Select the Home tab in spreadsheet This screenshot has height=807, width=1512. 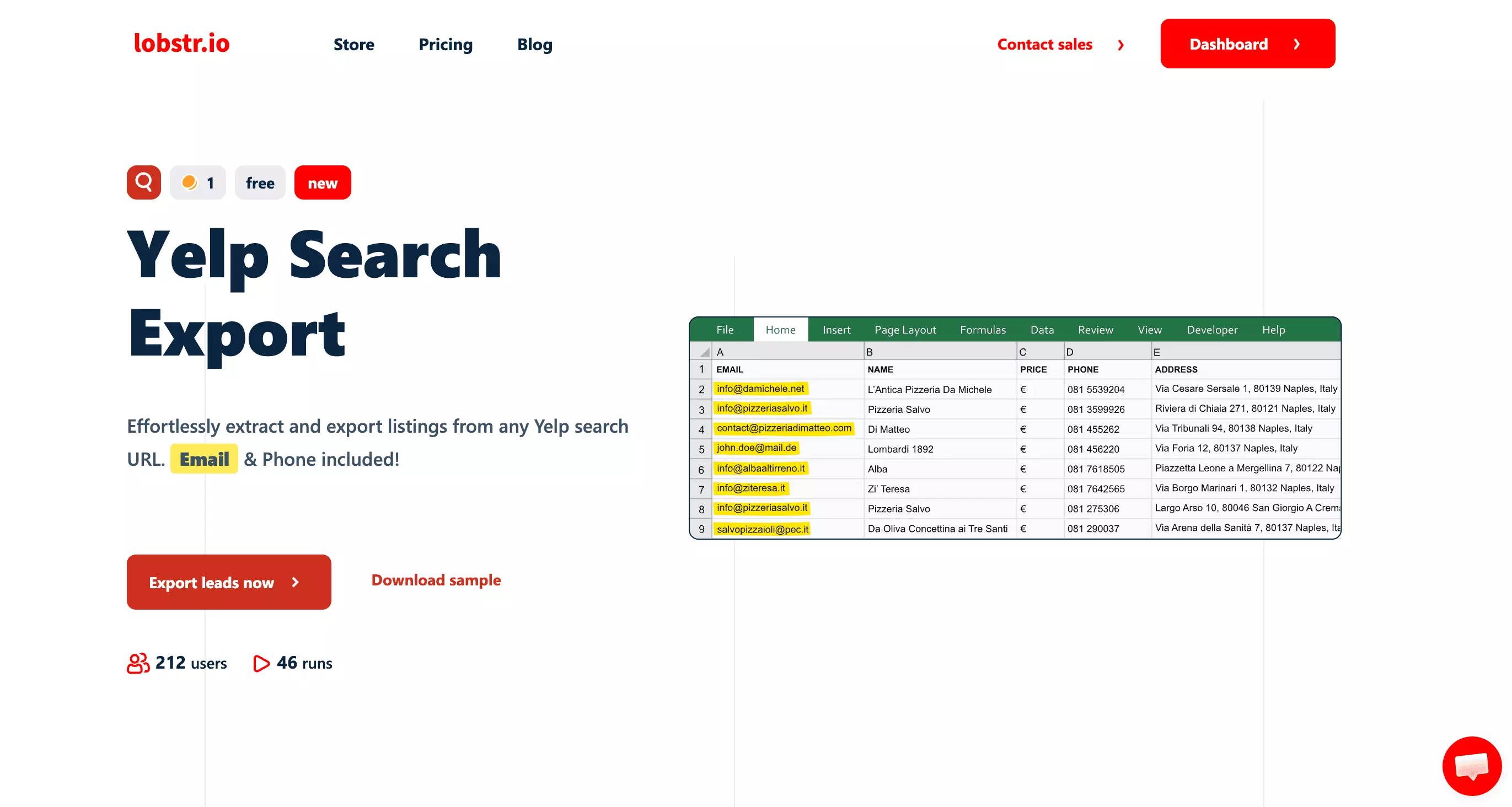781,330
